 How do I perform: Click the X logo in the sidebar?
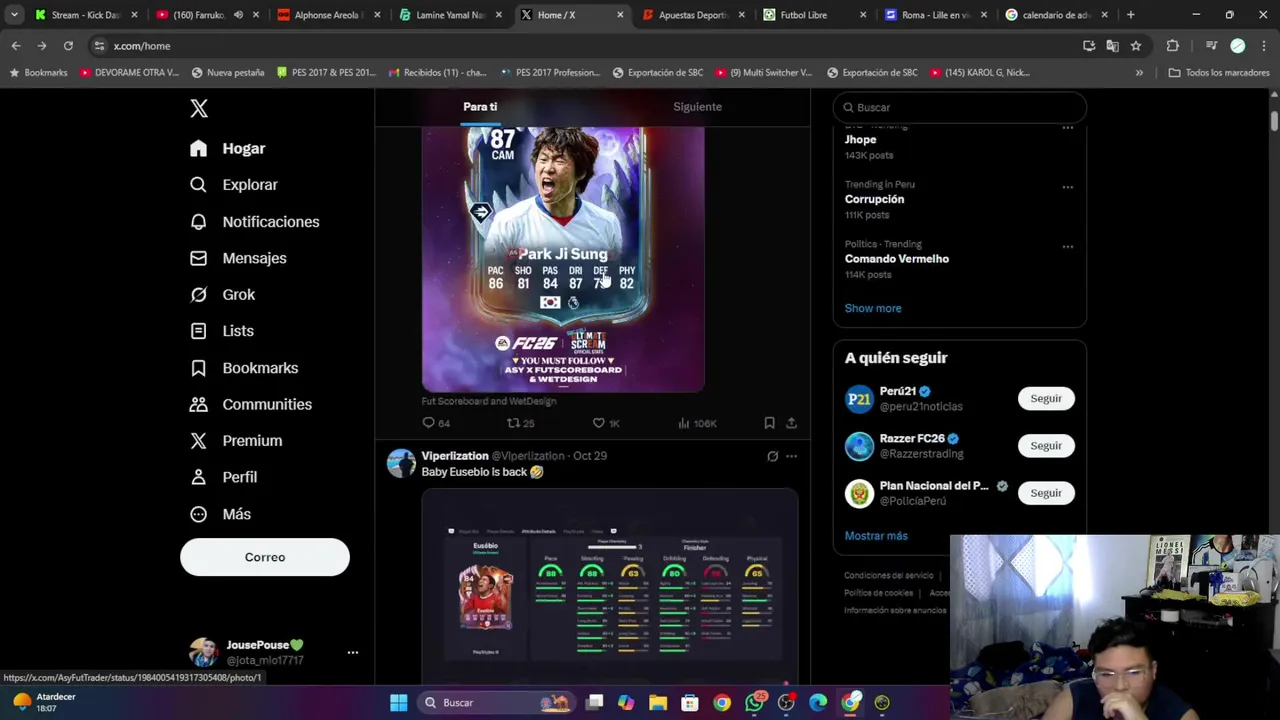coord(199,109)
